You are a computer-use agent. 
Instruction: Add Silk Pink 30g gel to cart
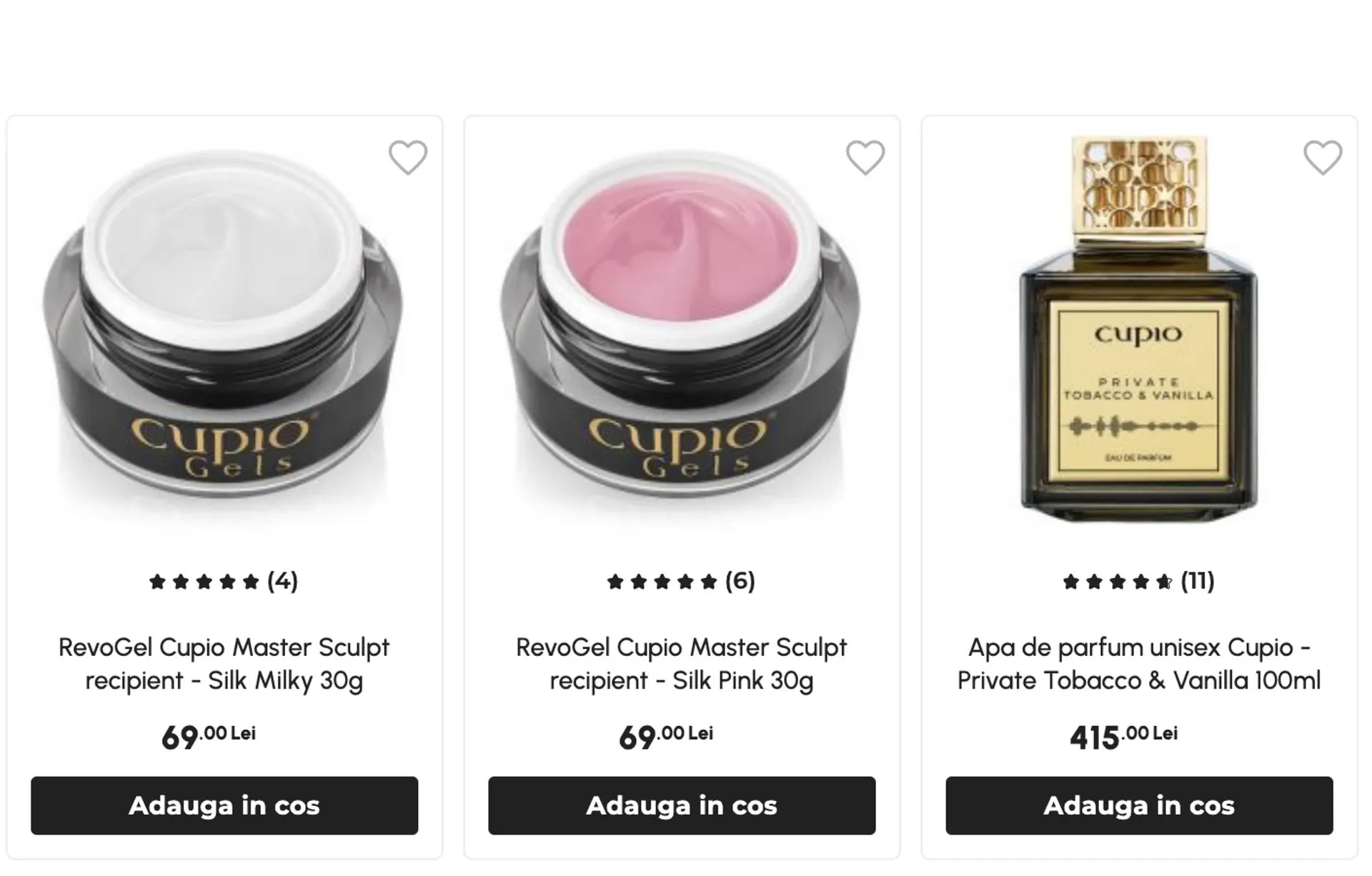point(682,805)
